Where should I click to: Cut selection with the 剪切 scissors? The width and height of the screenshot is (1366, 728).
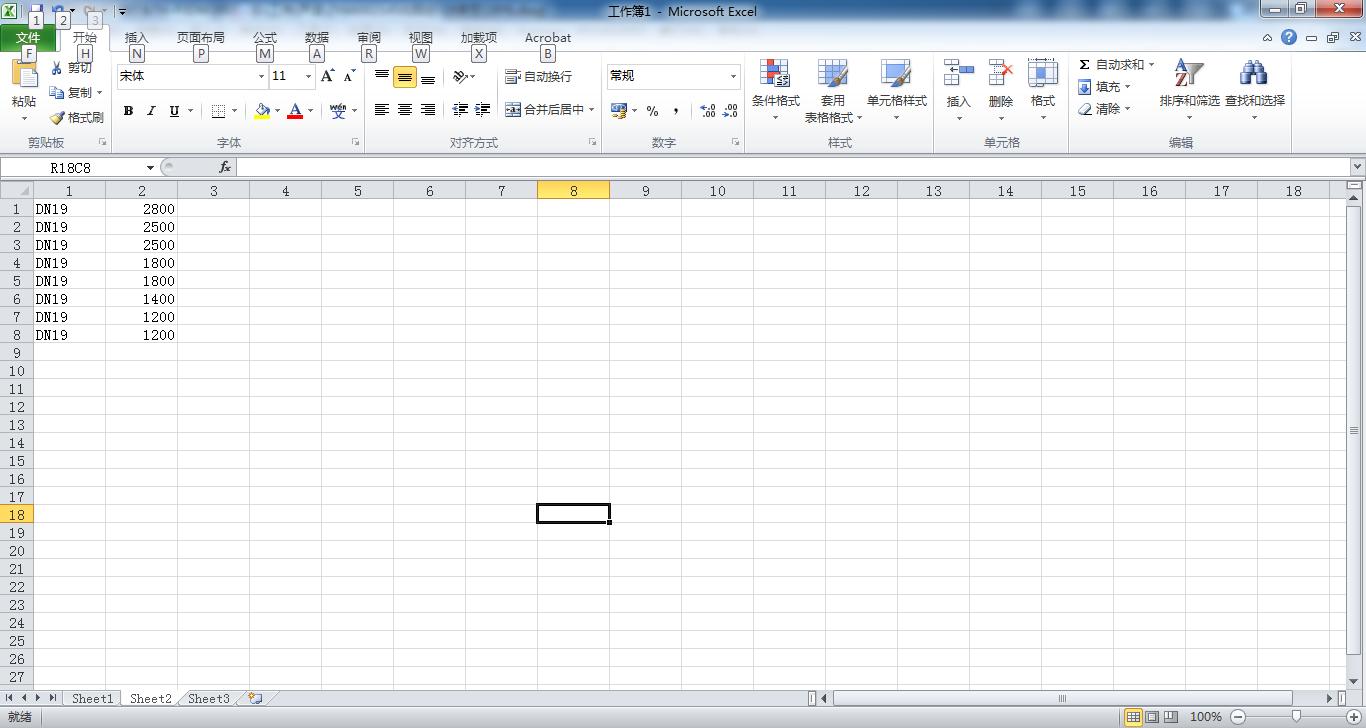coord(72,68)
